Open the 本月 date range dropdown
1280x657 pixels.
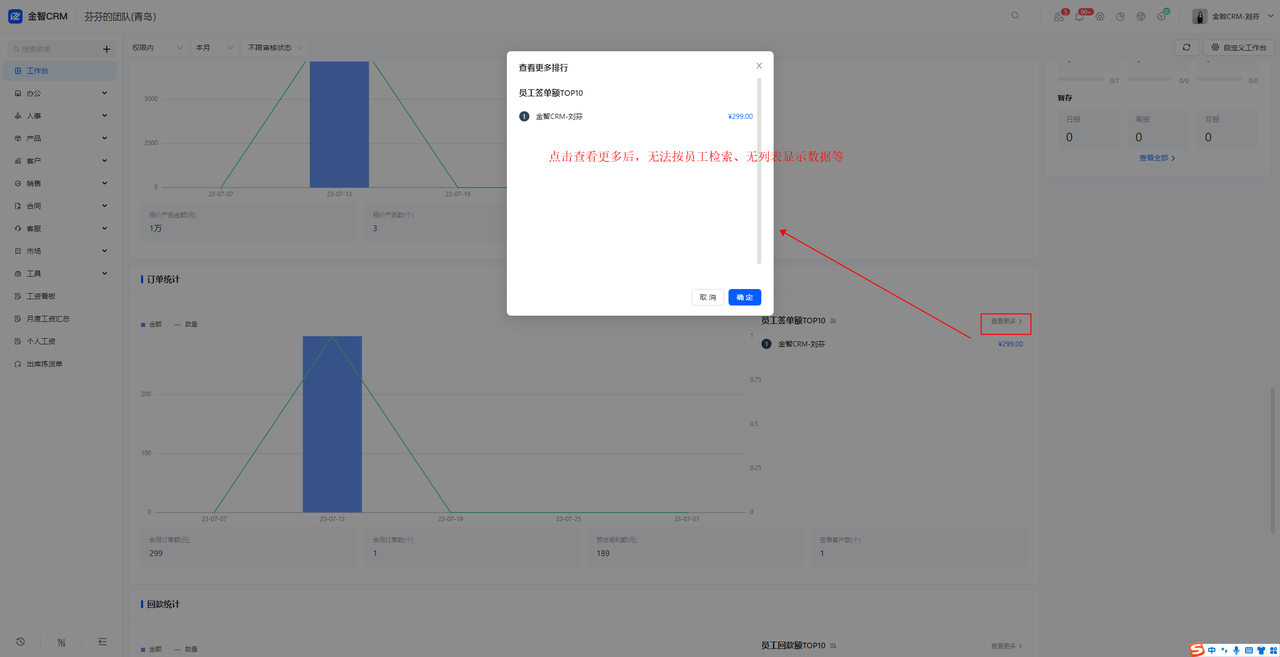click(x=213, y=47)
